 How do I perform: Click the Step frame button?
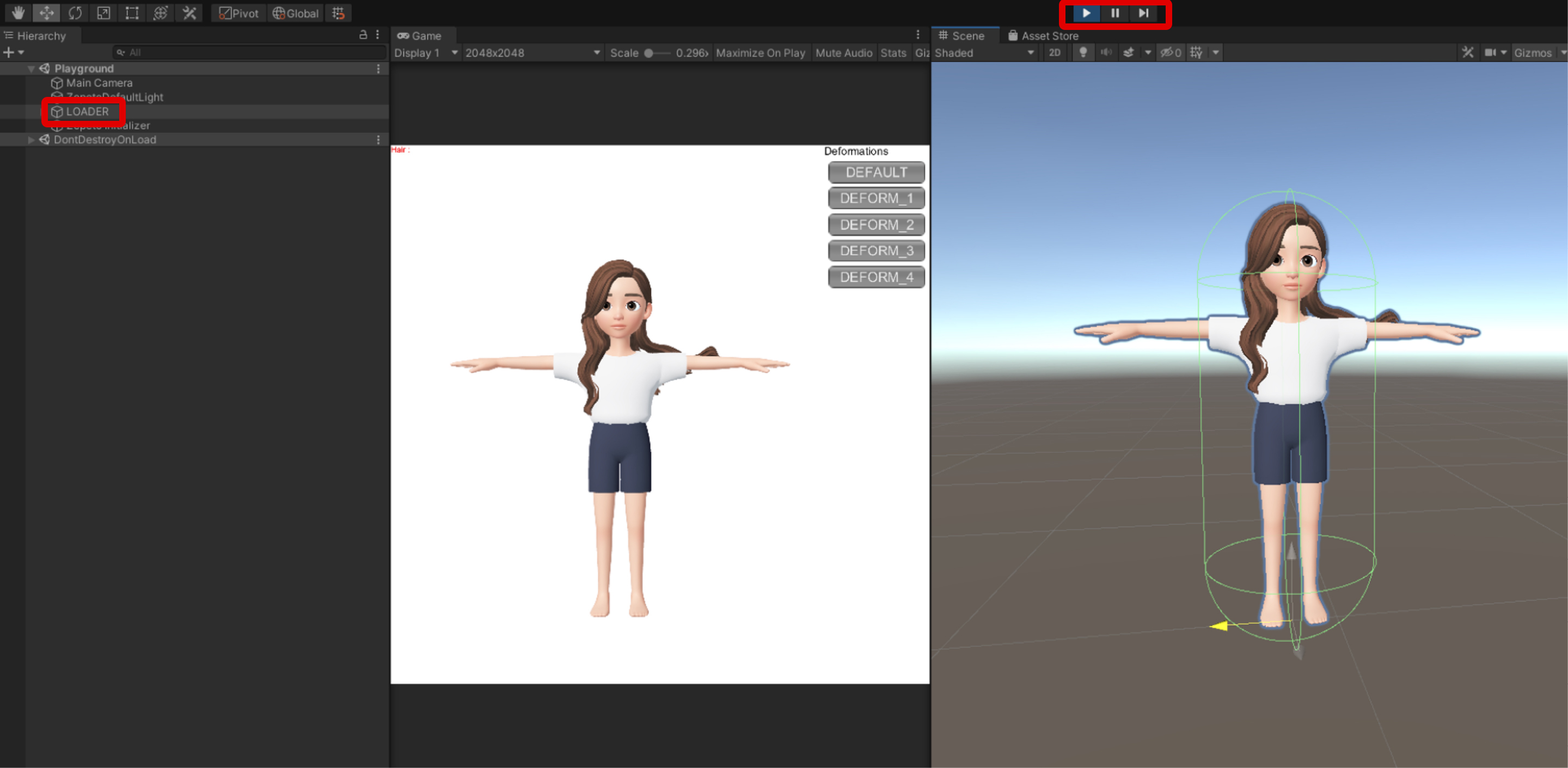point(1143,13)
